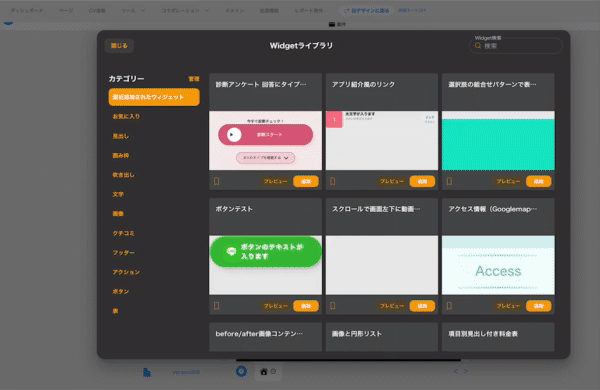Open ダッシュボード in the top navigation
Image resolution: width=600 pixels, height=390 pixels.
pos(27,11)
